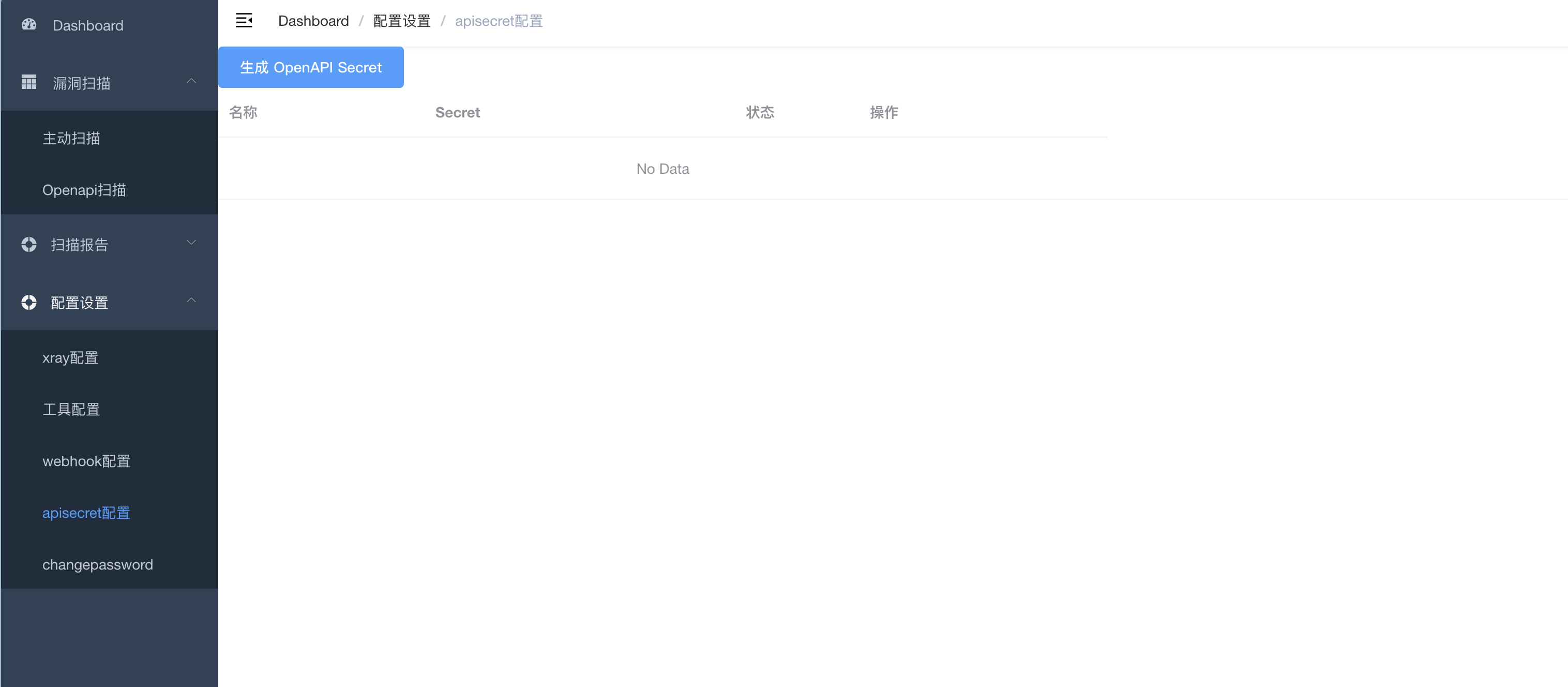The height and width of the screenshot is (687, 1568).
Task: Open the Openapi扫描 menu item
Action: 84,190
